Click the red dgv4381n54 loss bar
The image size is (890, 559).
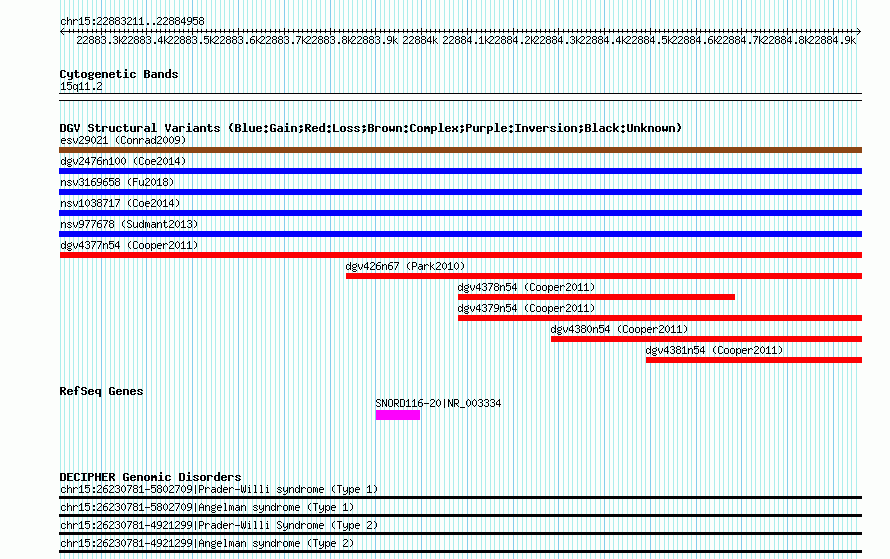pos(754,360)
